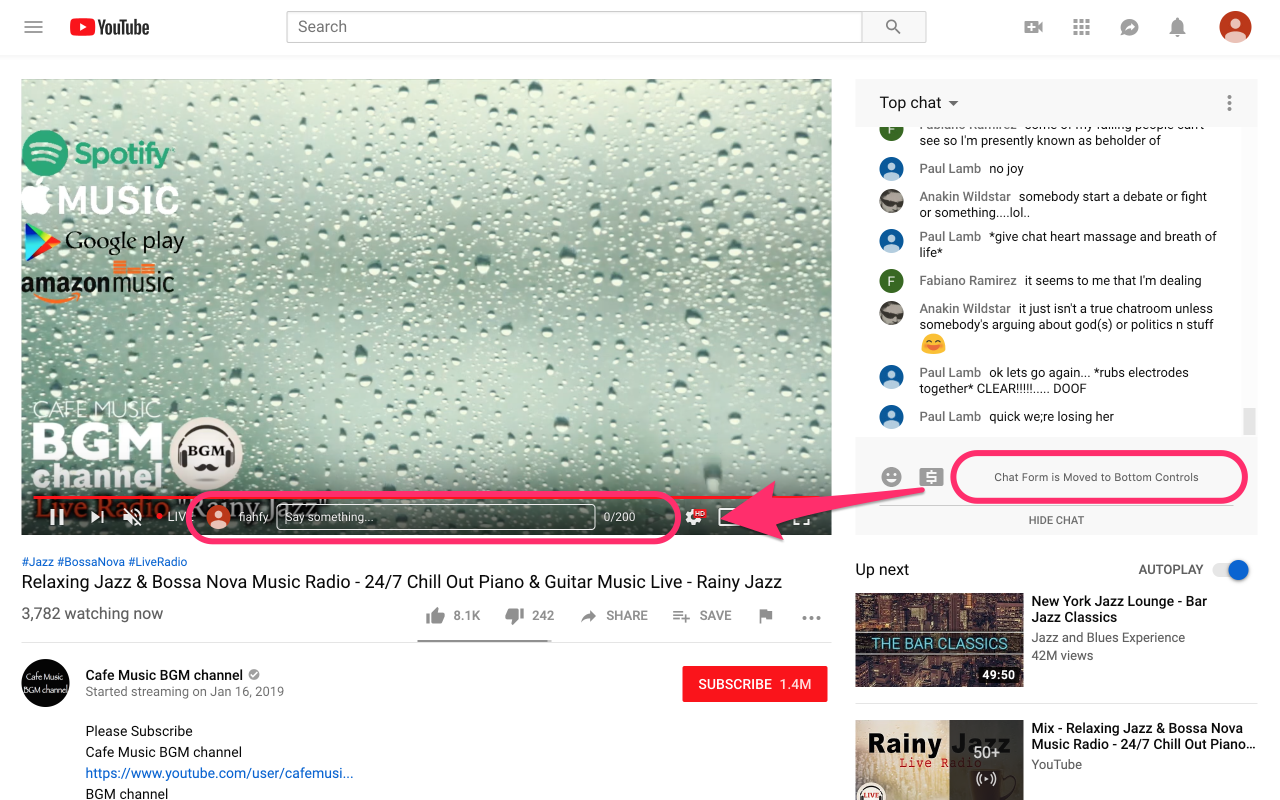Image resolution: width=1280 pixels, height=800 pixels.
Task: Click HIDE CHAT
Action: [x=1056, y=520]
